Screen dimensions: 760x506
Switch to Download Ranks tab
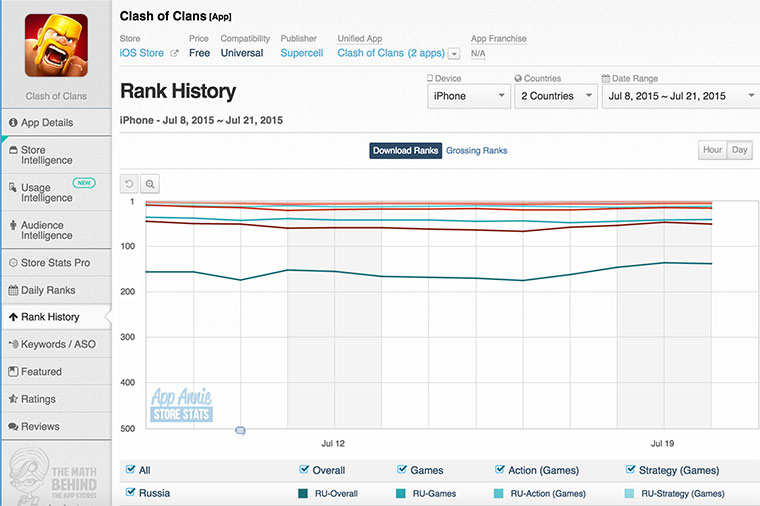(x=405, y=151)
